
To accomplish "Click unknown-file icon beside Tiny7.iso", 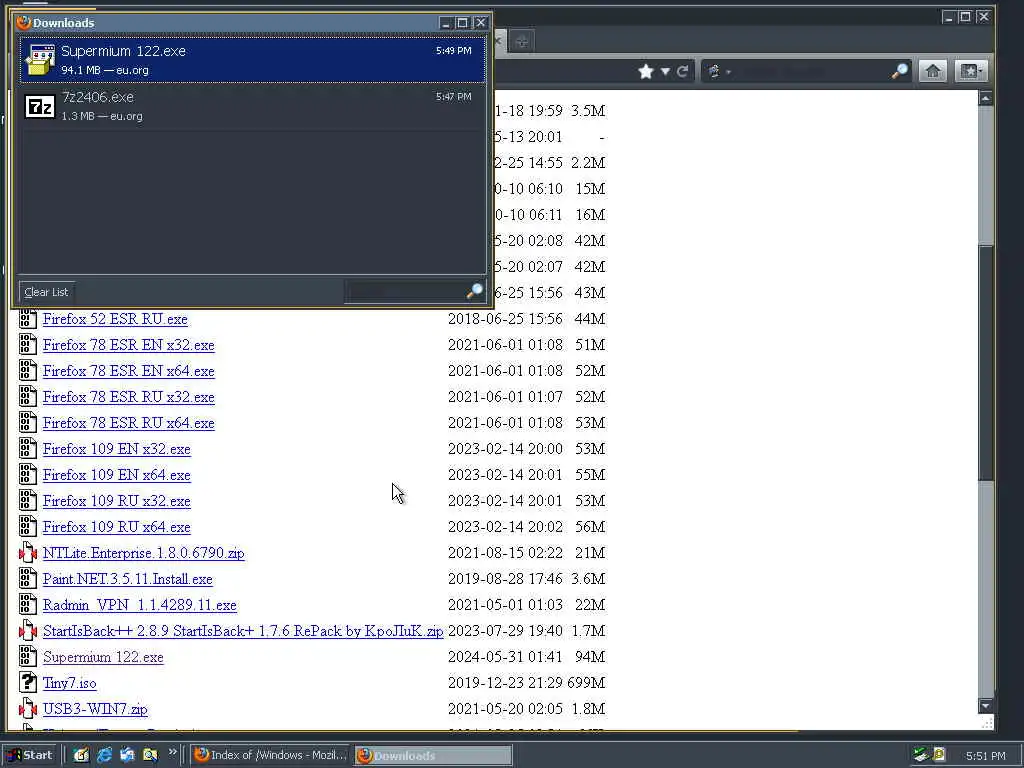I will (27, 682).
